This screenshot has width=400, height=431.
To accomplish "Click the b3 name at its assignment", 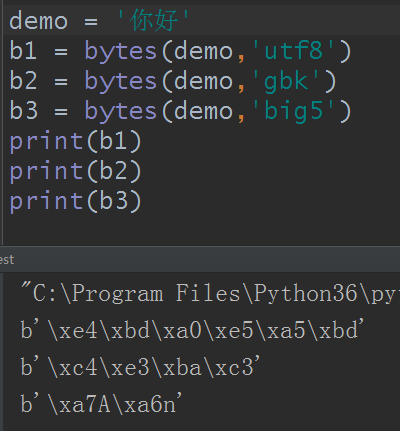I will (x=23, y=111).
